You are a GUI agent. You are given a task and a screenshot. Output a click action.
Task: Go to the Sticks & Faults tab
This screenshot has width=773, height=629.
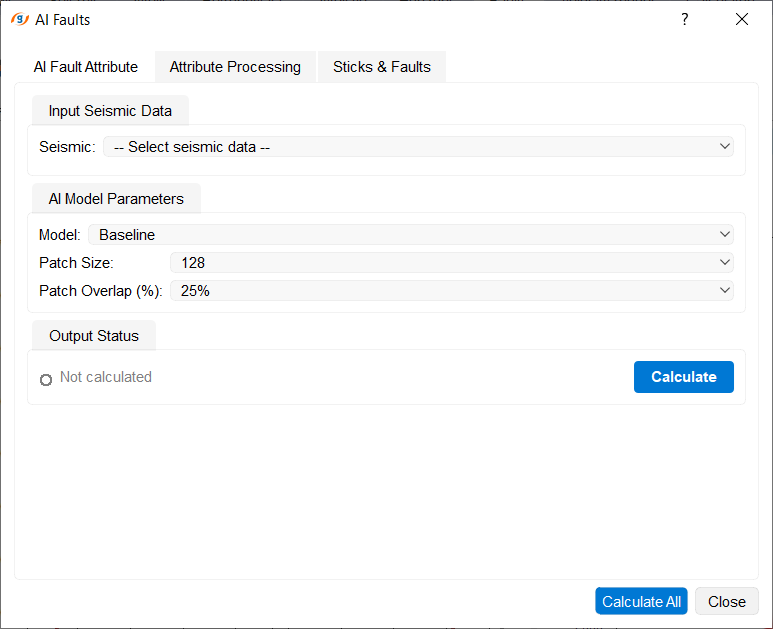tap(382, 67)
